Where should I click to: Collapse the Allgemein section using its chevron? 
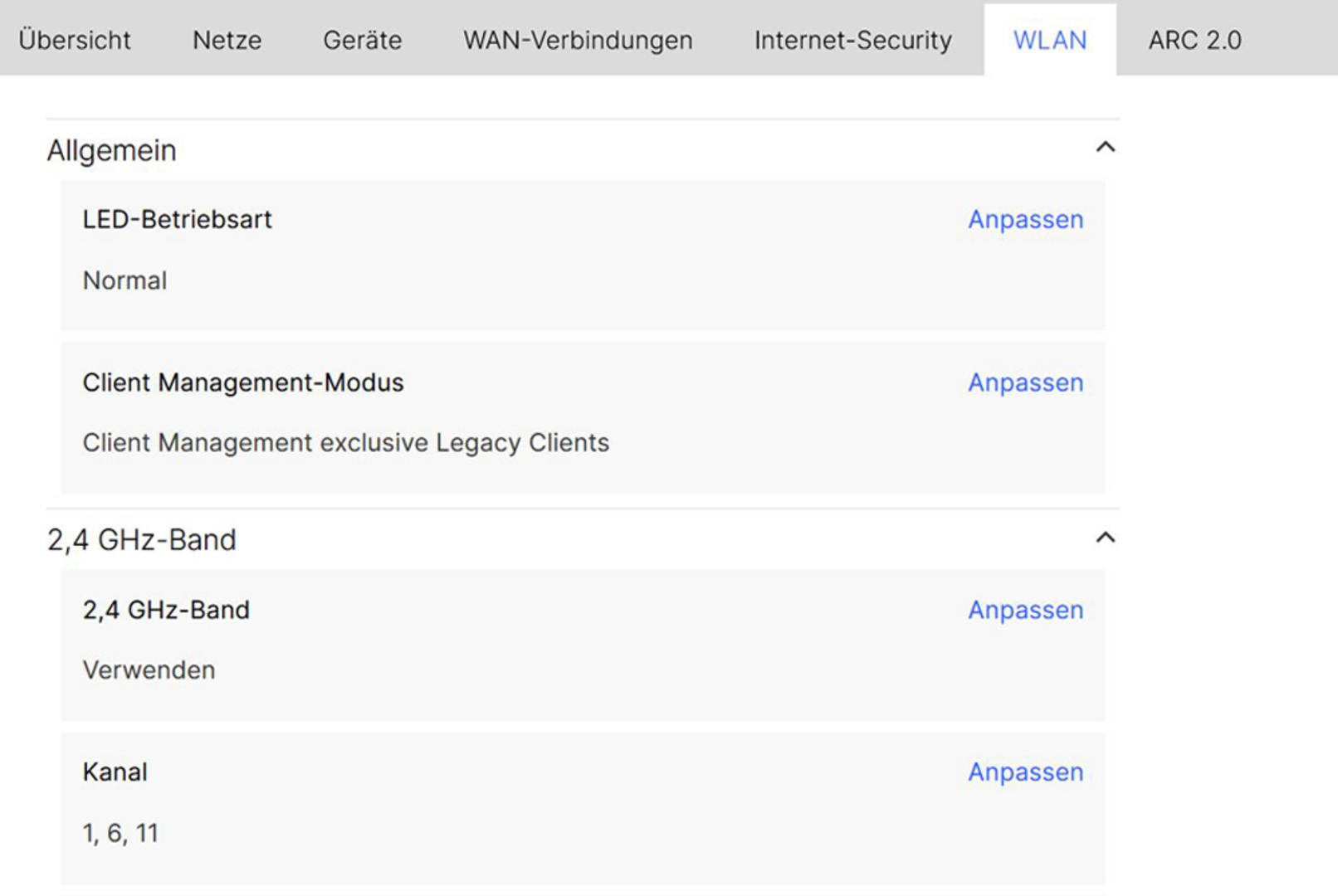click(x=1105, y=148)
